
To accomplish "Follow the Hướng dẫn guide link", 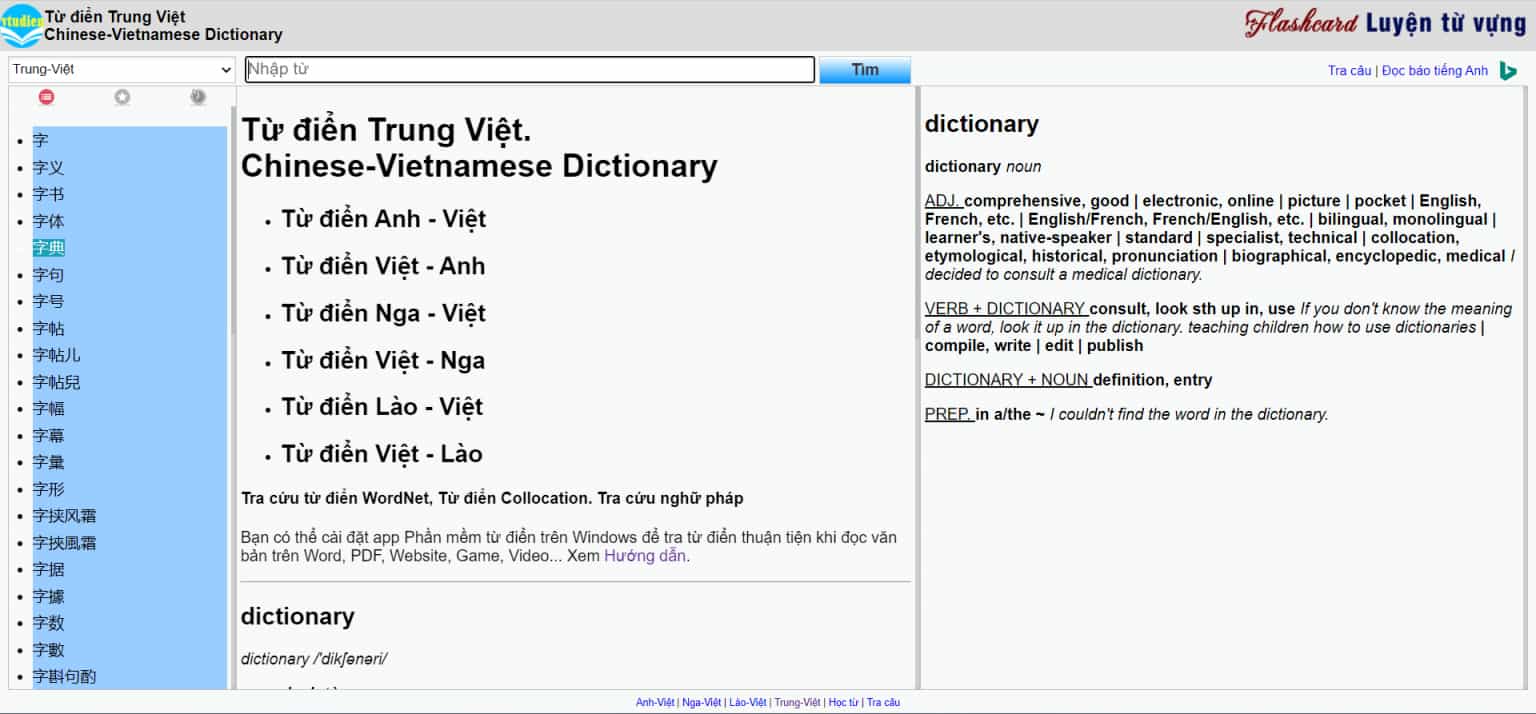I will pos(645,556).
